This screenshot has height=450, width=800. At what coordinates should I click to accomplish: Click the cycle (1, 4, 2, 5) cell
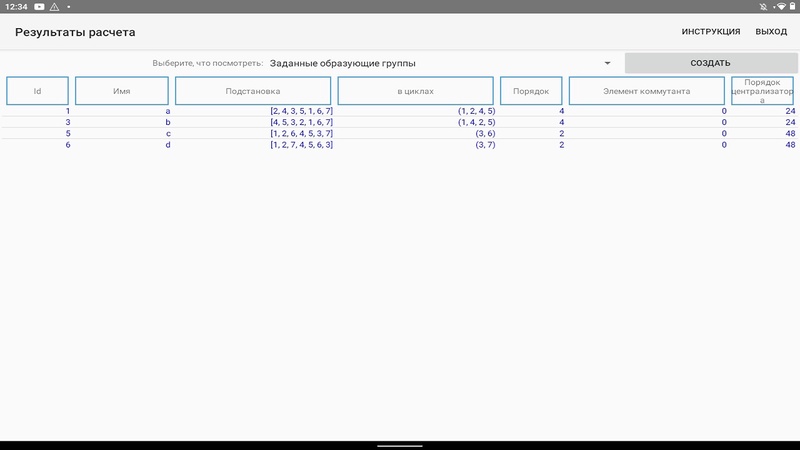point(476,122)
